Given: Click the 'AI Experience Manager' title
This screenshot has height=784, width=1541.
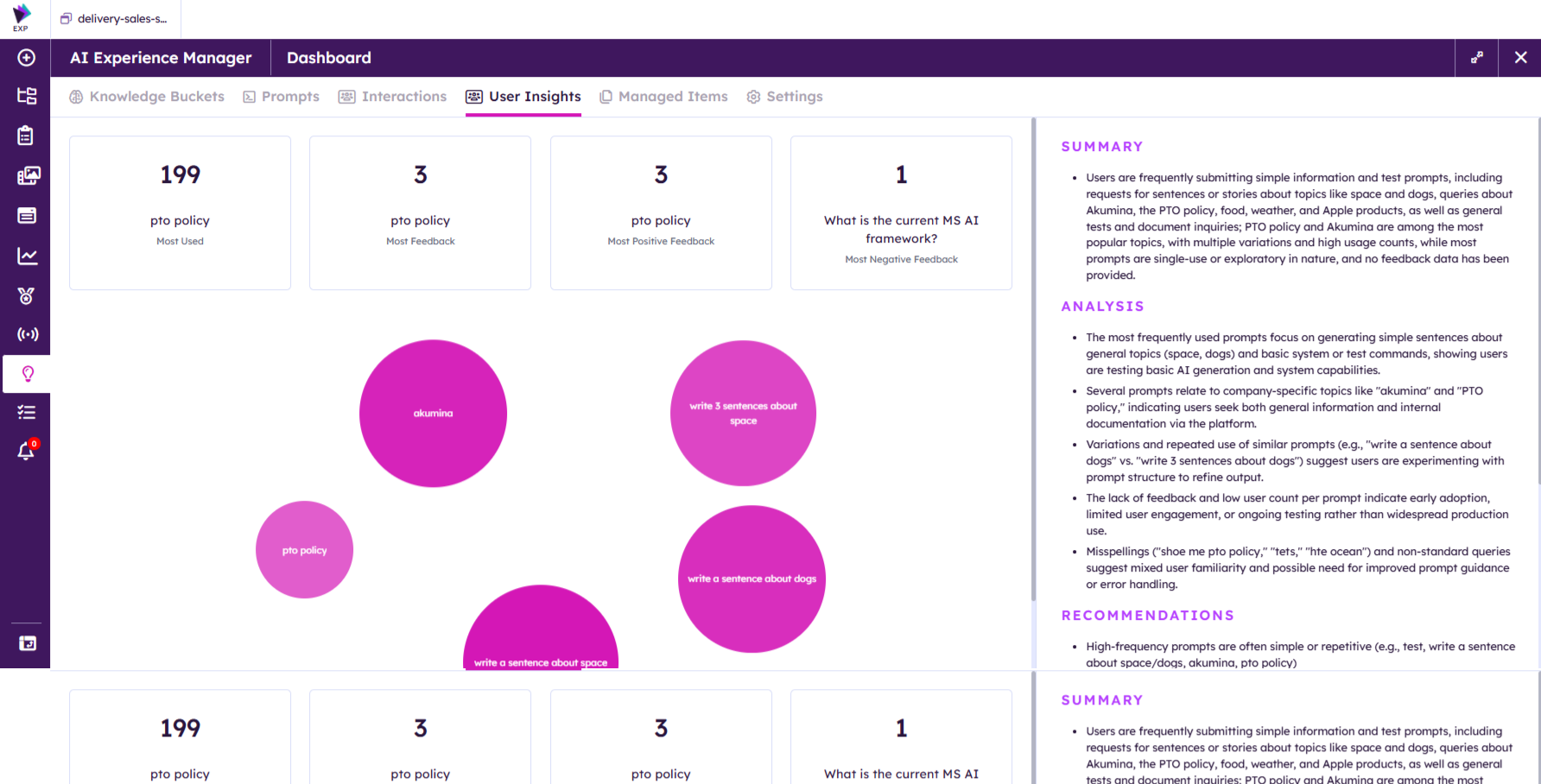Looking at the screenshot, I should 161,58.
